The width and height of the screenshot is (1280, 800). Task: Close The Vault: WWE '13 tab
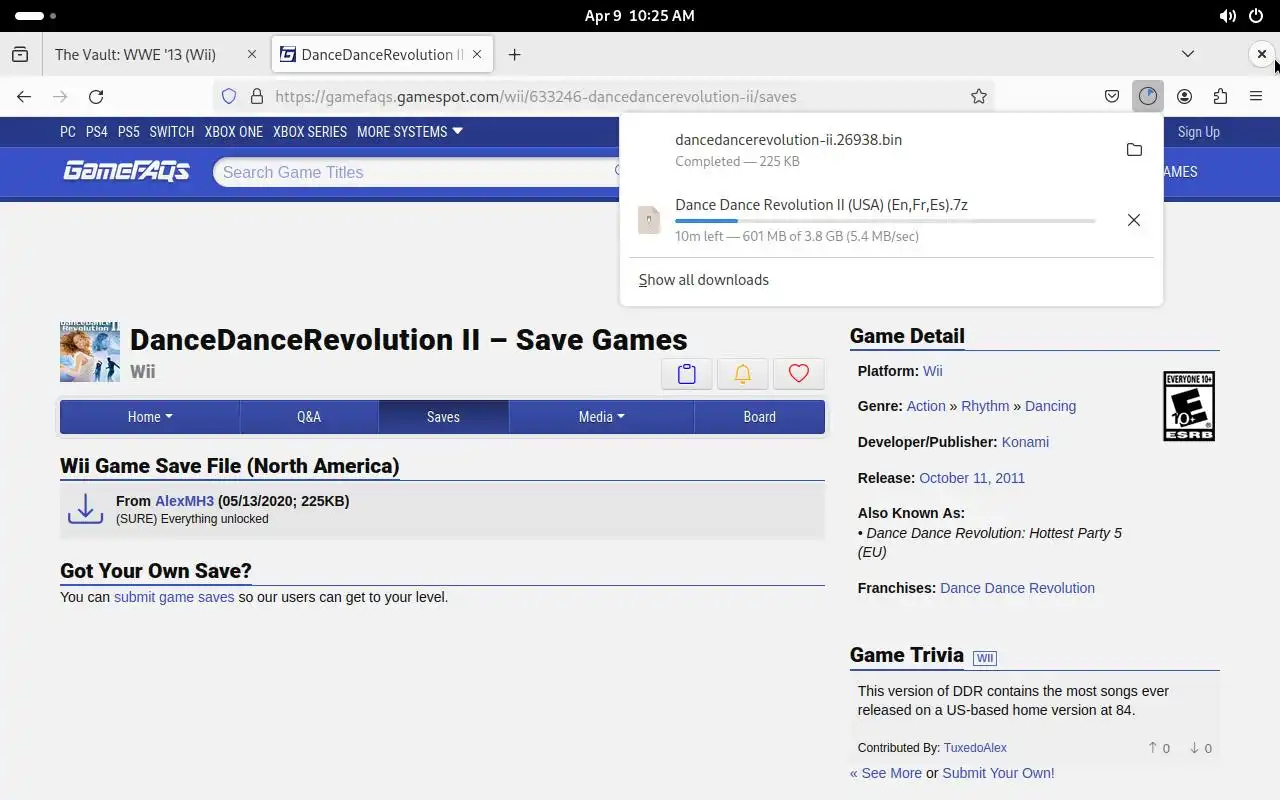pos(251,55)
